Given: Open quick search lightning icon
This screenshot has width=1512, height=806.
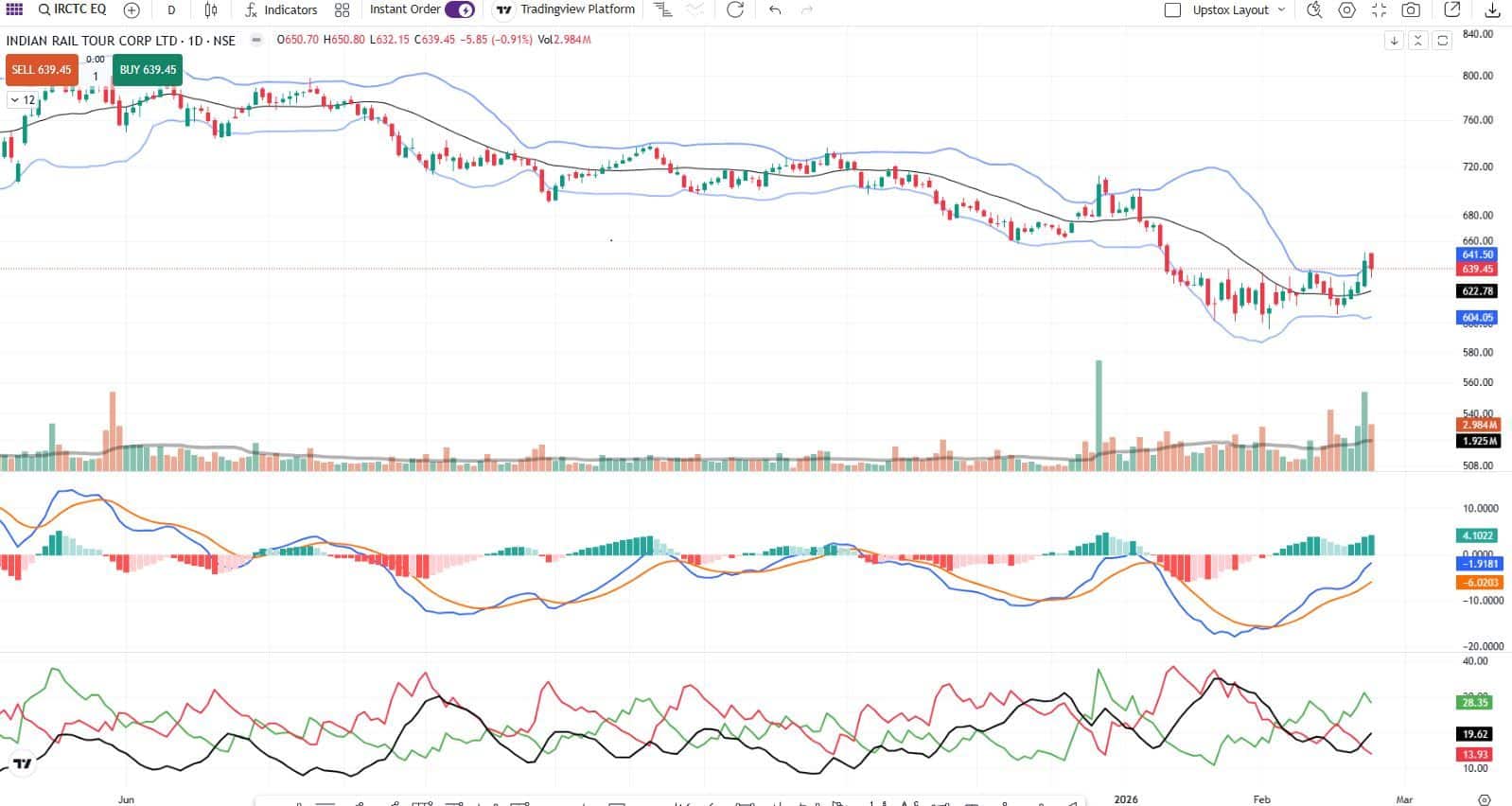Looking at the screenshot, I should click(1314, 9).
